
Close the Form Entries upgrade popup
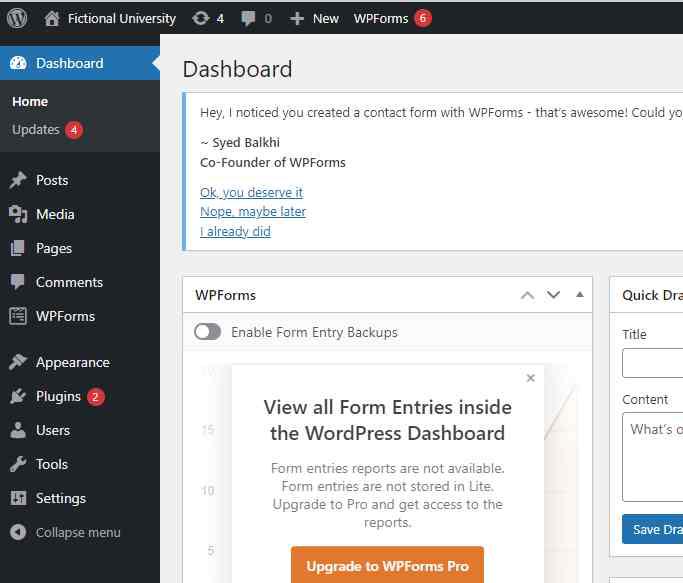coord(530,378)
